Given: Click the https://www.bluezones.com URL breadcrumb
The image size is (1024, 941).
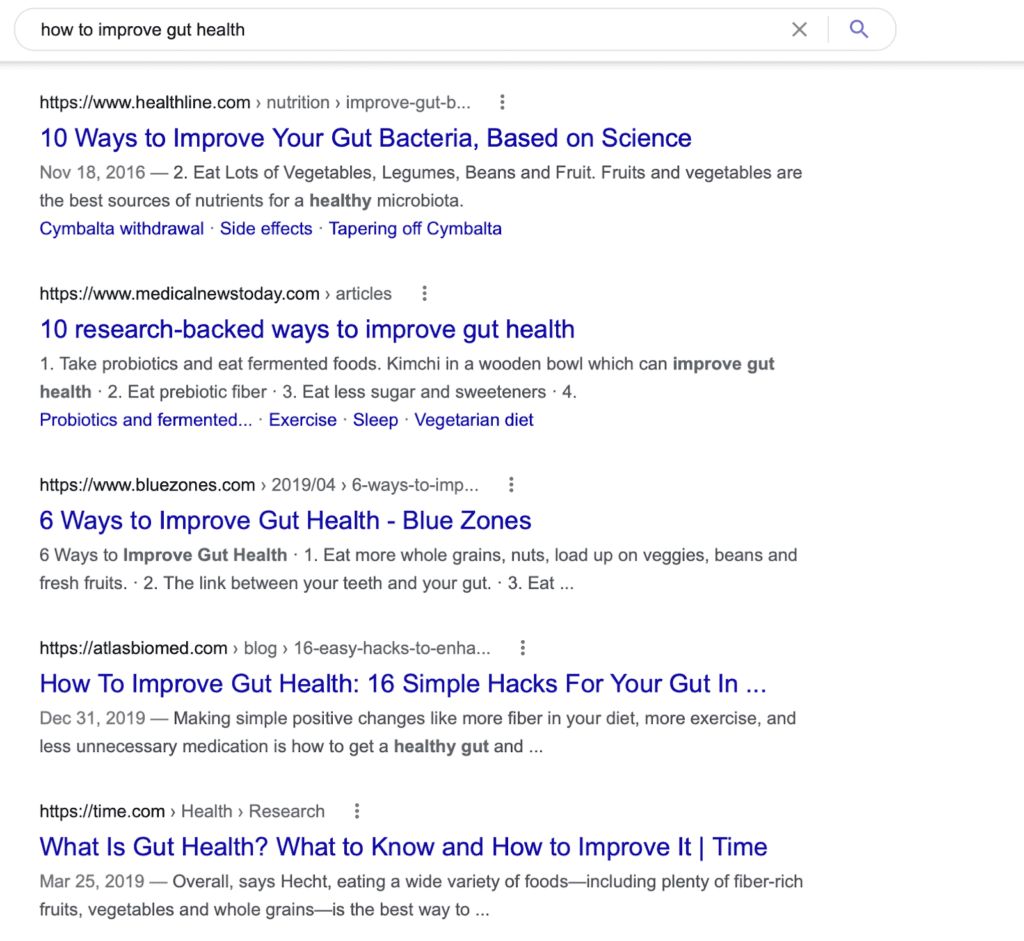Looking at the screenshot, I should pyautogui.click(x=148, y=485).
